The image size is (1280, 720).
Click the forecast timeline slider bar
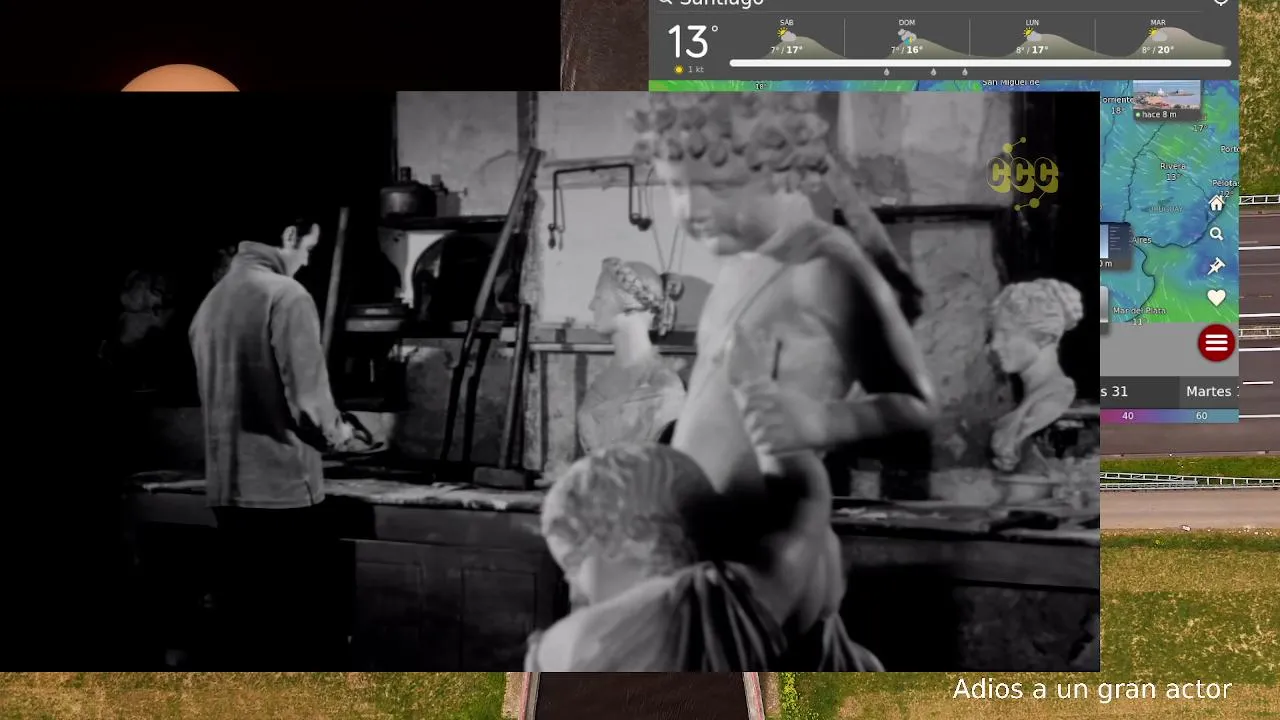(980, 63)
